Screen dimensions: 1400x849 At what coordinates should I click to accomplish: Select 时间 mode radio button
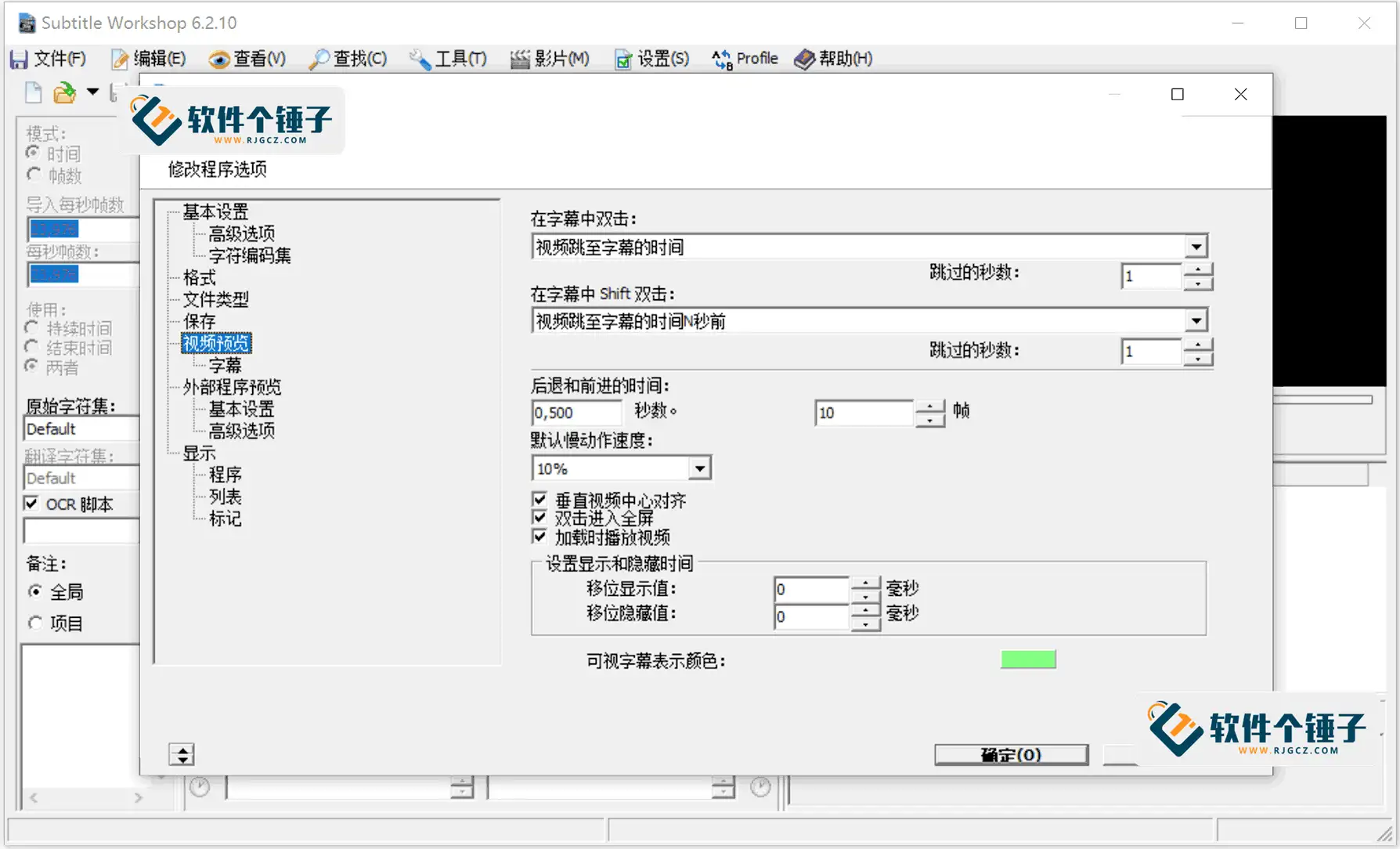(x=33, y=152)
